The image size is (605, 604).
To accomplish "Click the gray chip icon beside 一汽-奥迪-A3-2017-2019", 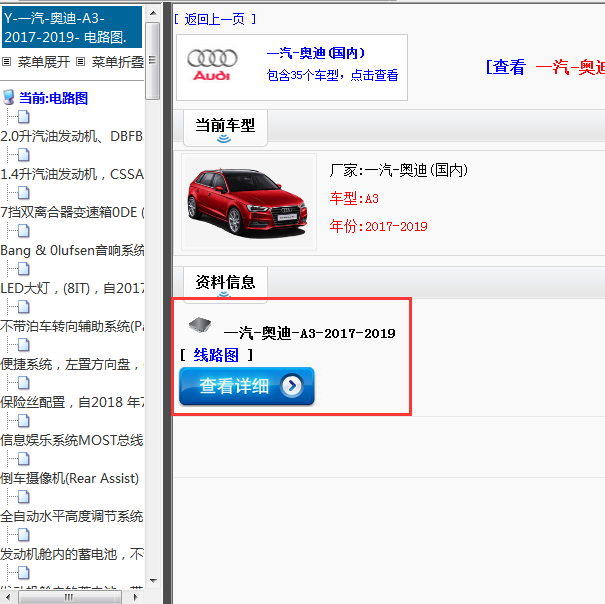I will tap(200, 325).
